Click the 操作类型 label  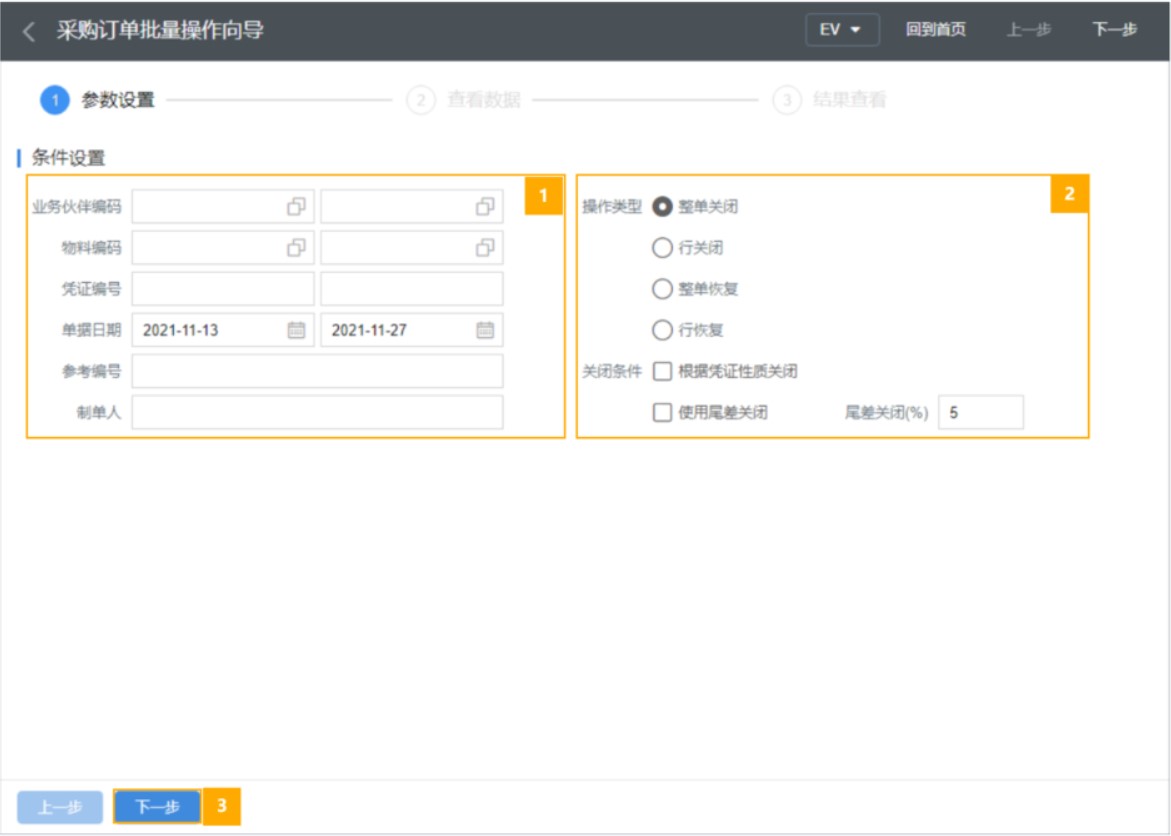(x=612, y=207)
